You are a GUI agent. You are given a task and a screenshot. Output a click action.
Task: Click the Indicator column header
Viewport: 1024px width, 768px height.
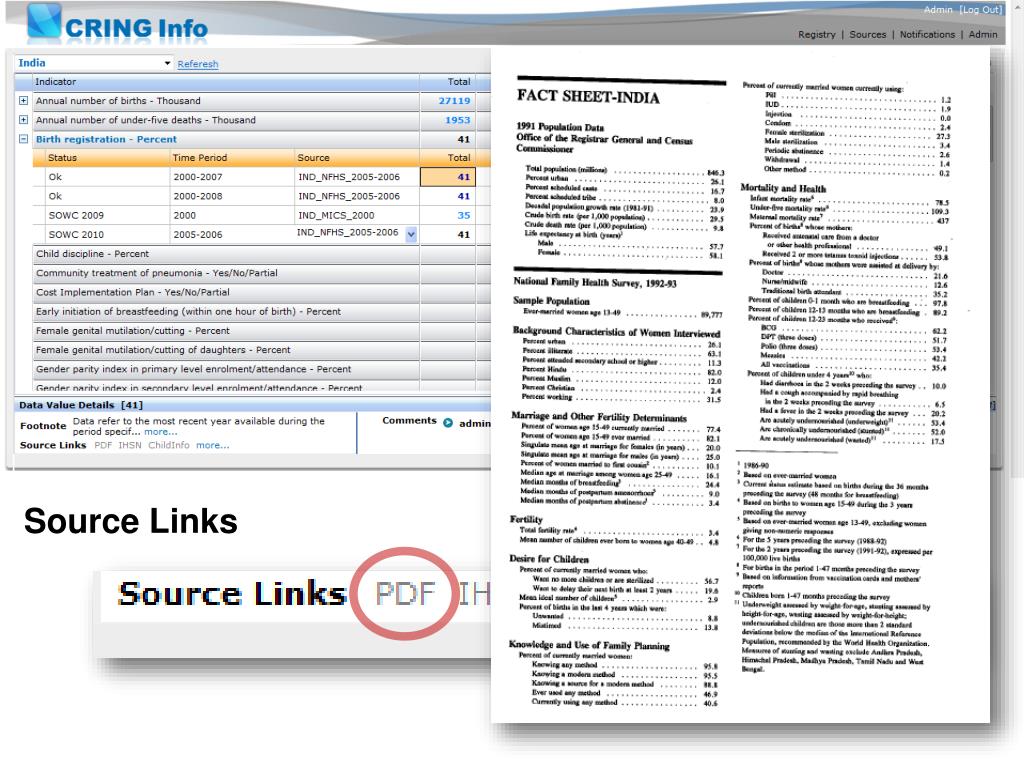226,82
